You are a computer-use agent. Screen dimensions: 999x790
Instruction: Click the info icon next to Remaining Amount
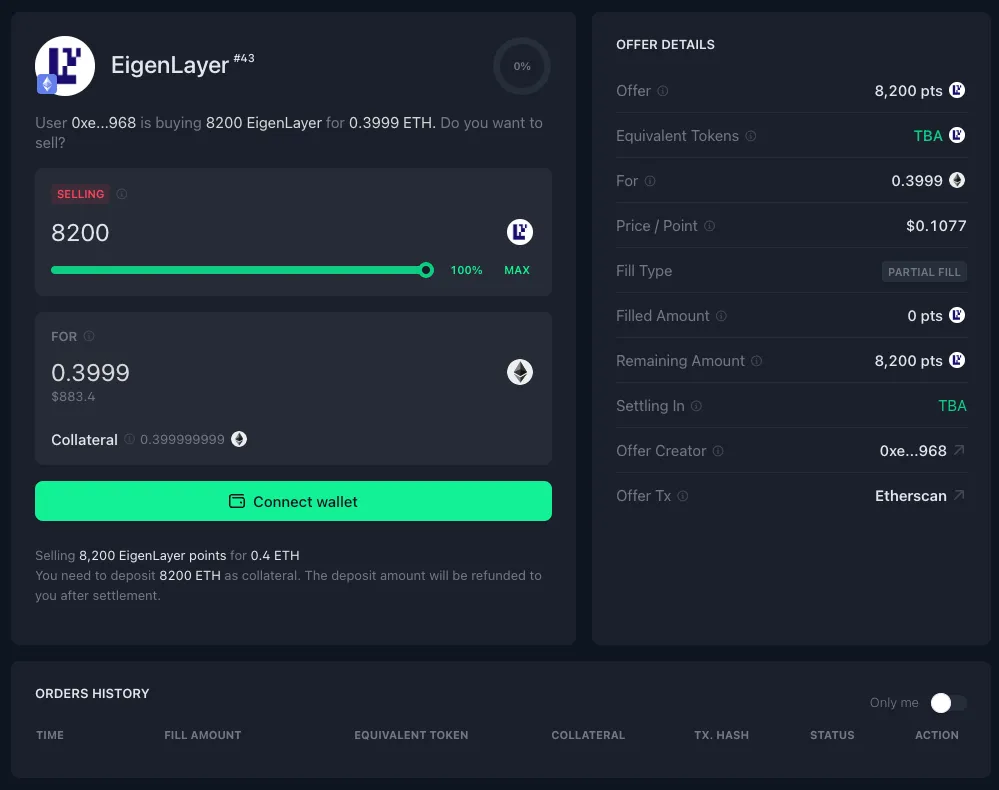[x=756, y=361]
